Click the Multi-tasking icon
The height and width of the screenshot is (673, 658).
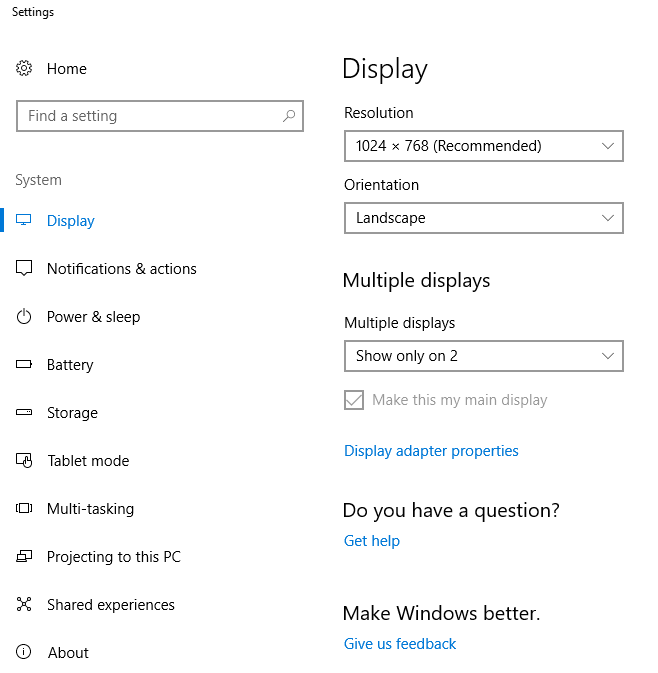click(x=24, y=509)
